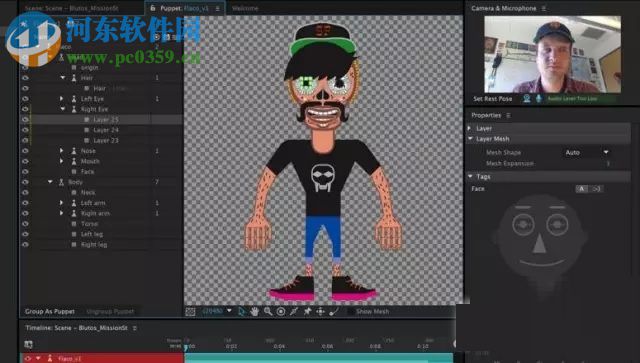
Task: Select the left eye tag on face diagram
Action: click(x=523, y=225)
